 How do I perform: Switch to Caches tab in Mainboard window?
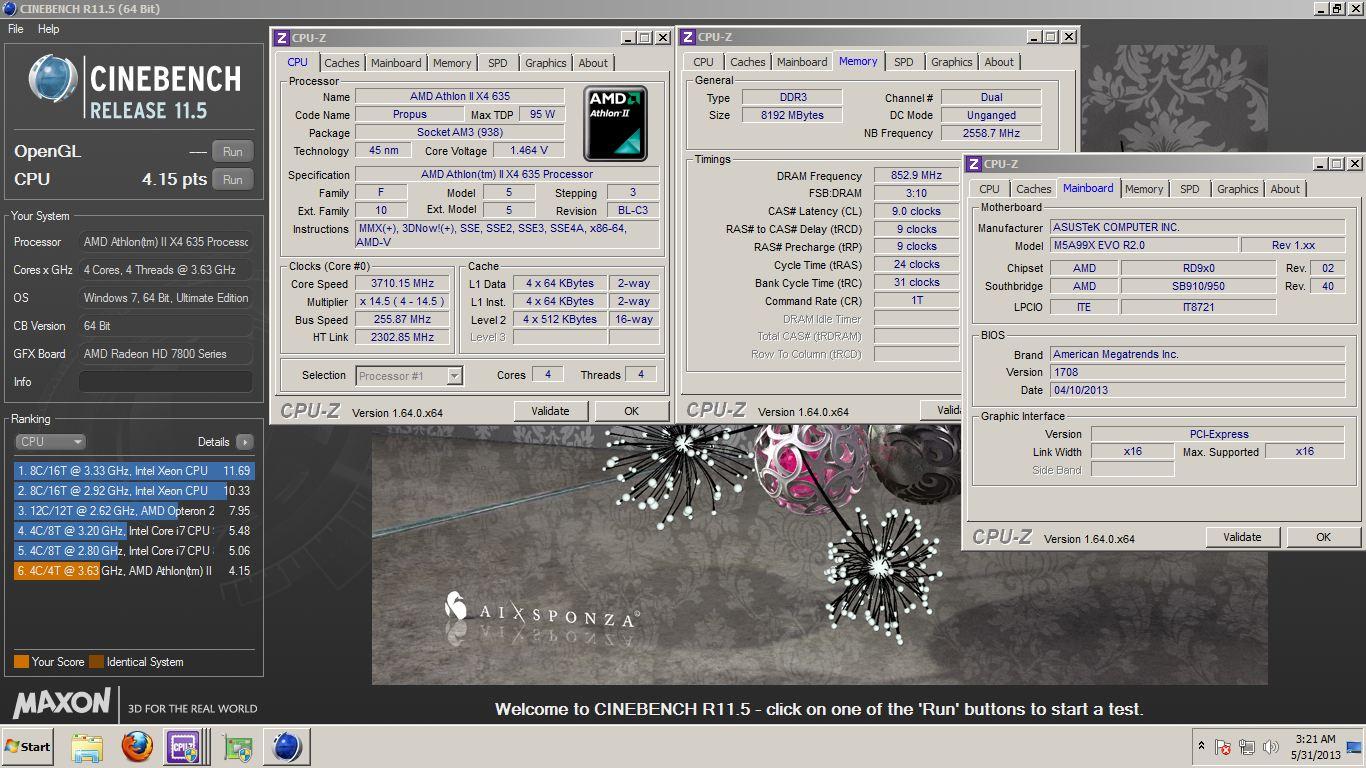pyautogui.click(x=1033, y=189)
